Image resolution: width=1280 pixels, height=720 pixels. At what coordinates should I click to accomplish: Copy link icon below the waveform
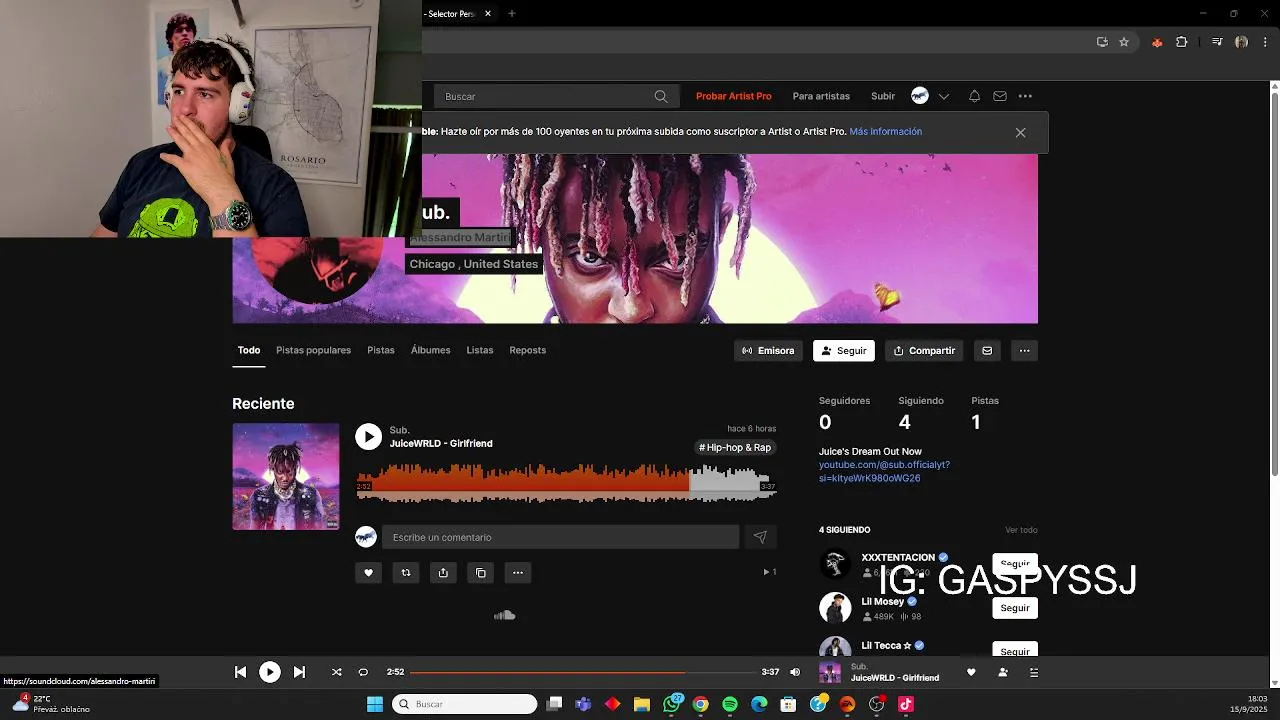tap(480, 573)
